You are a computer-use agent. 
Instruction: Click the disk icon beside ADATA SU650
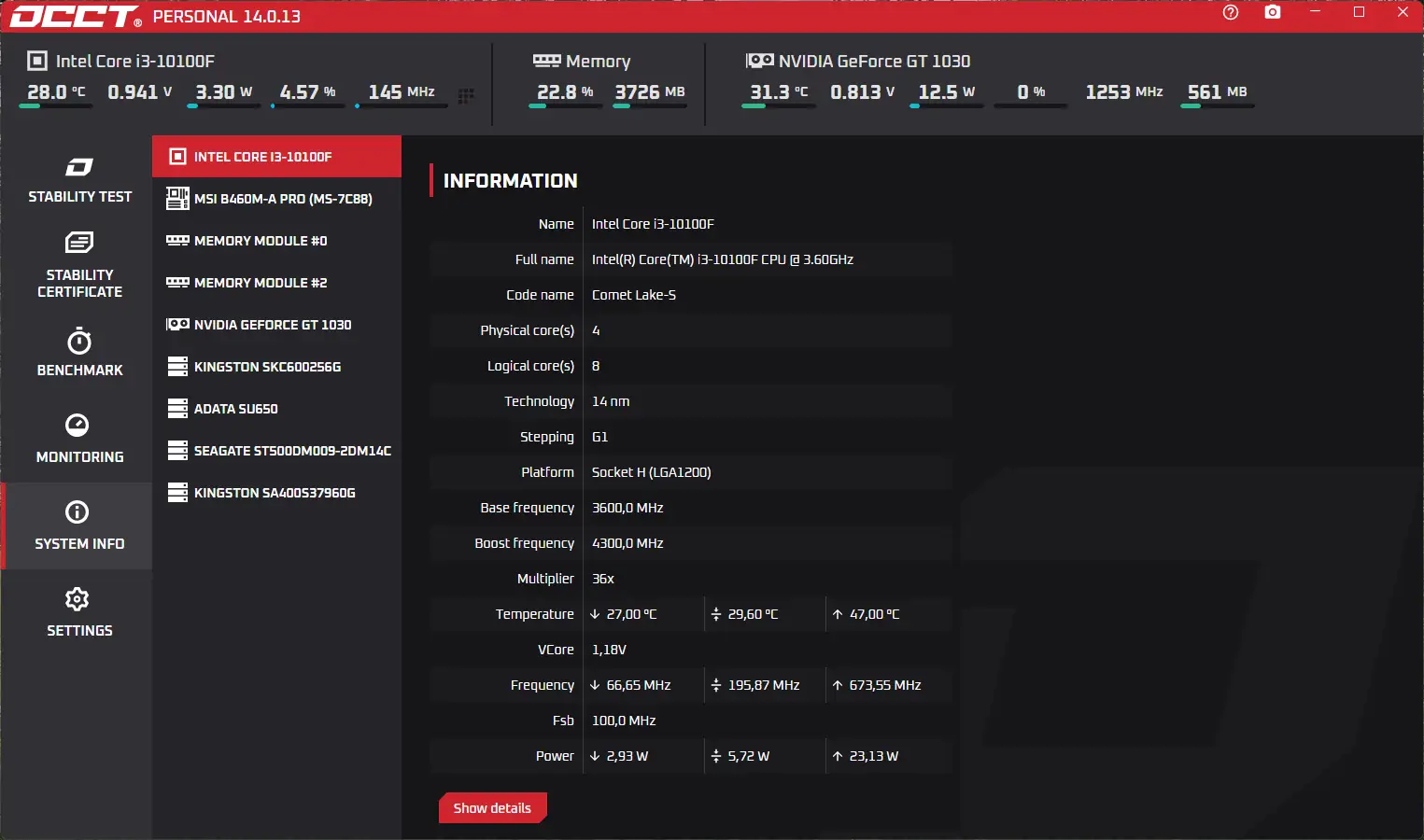click(x=177, y=408)
